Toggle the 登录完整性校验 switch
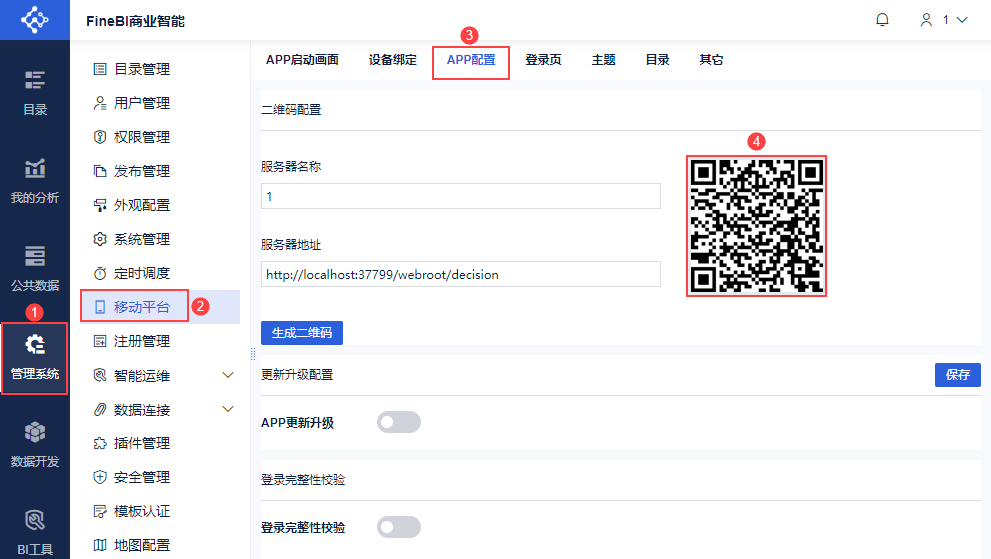Image resolution: width=991 pixels, height=559 pixels. click(x=399, y=527)
